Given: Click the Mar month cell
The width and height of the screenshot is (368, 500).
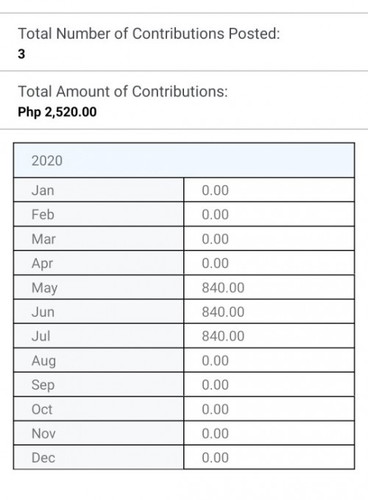Looking at the screenshot, I should [99, 239].
